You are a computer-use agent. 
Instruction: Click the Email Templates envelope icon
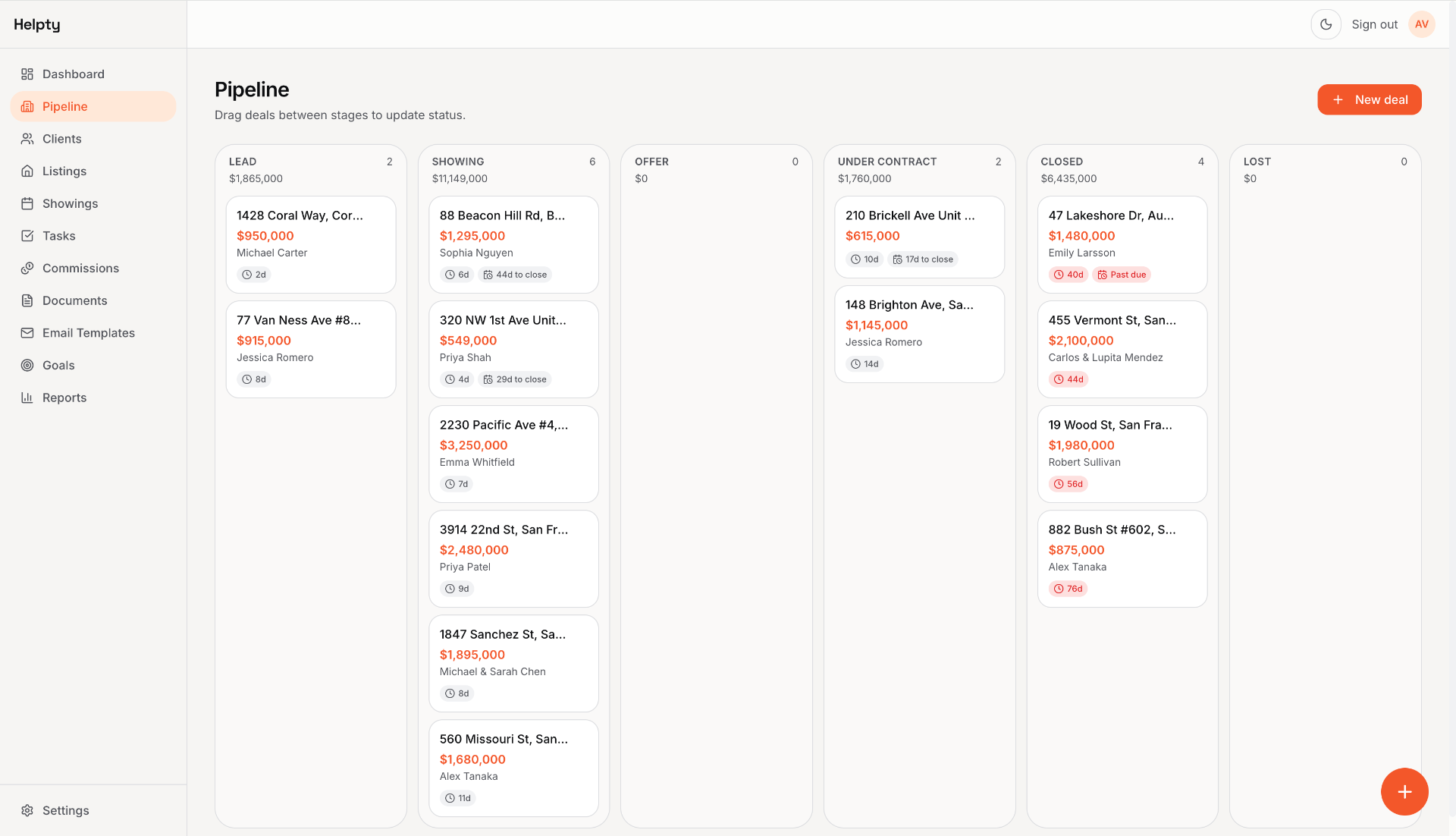(x=27, y=333)
